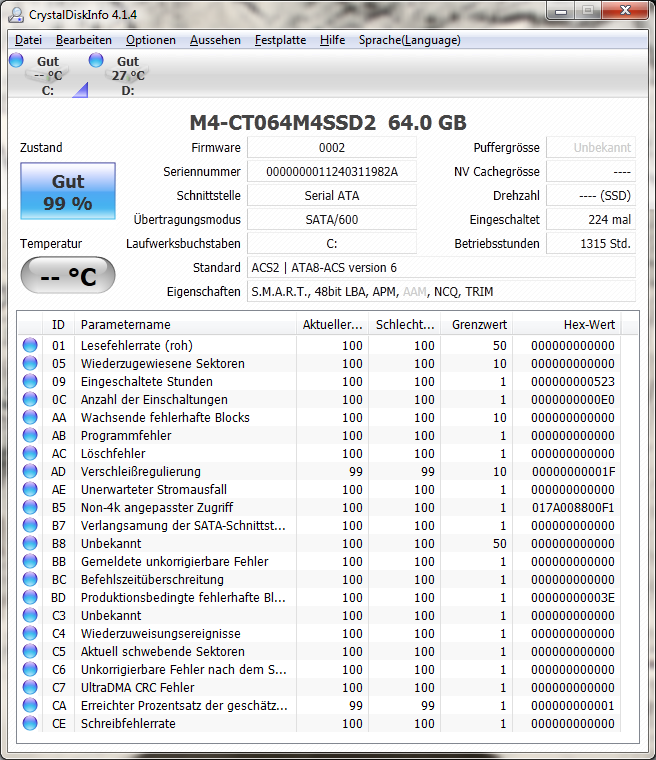The height and width of the screenshot is (760, 656).
Task: Open the Aussehen menu
Action: pos(215,40)
